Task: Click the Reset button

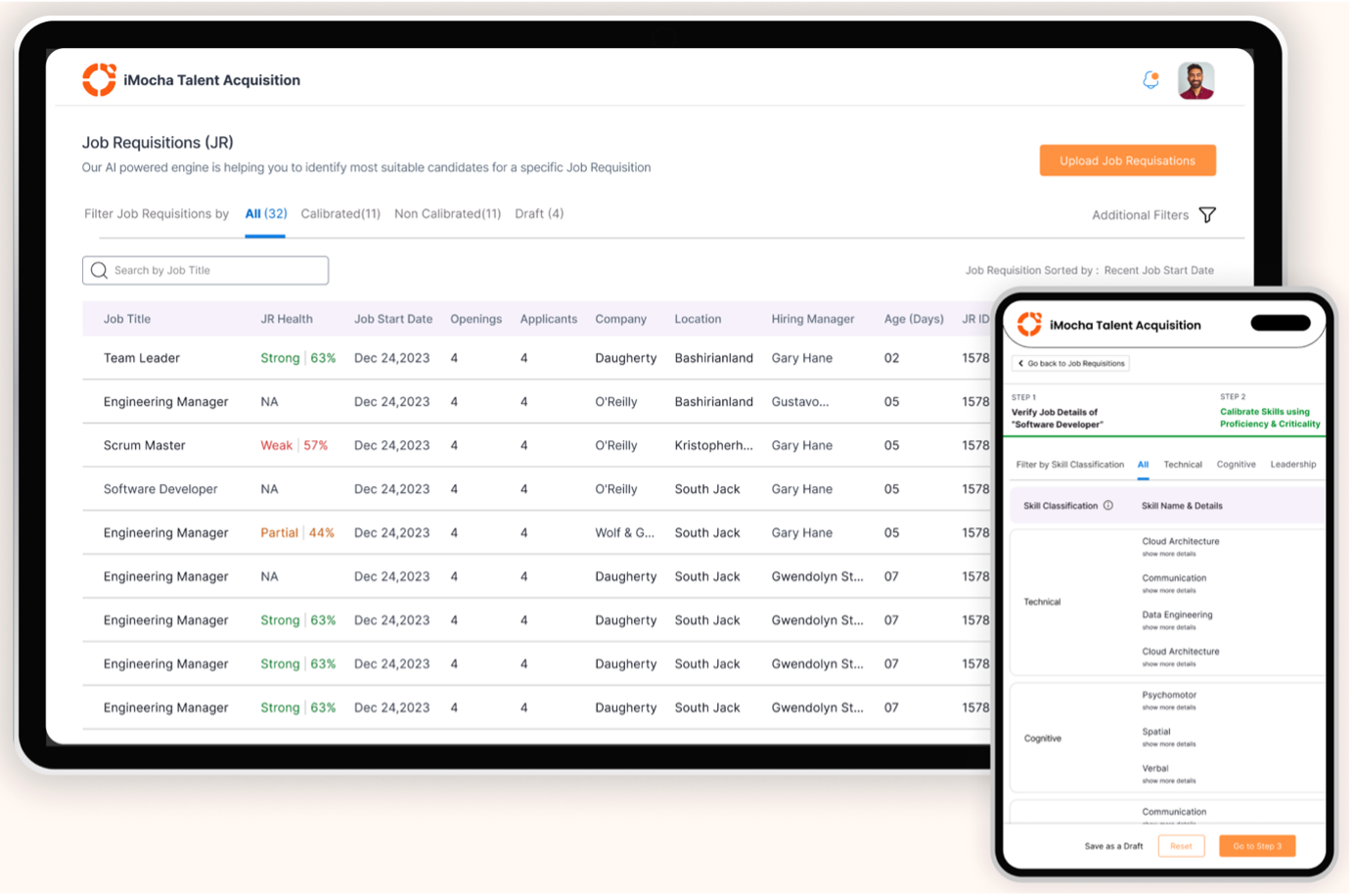Action: pyautogui.click(x=1181, y=846)
